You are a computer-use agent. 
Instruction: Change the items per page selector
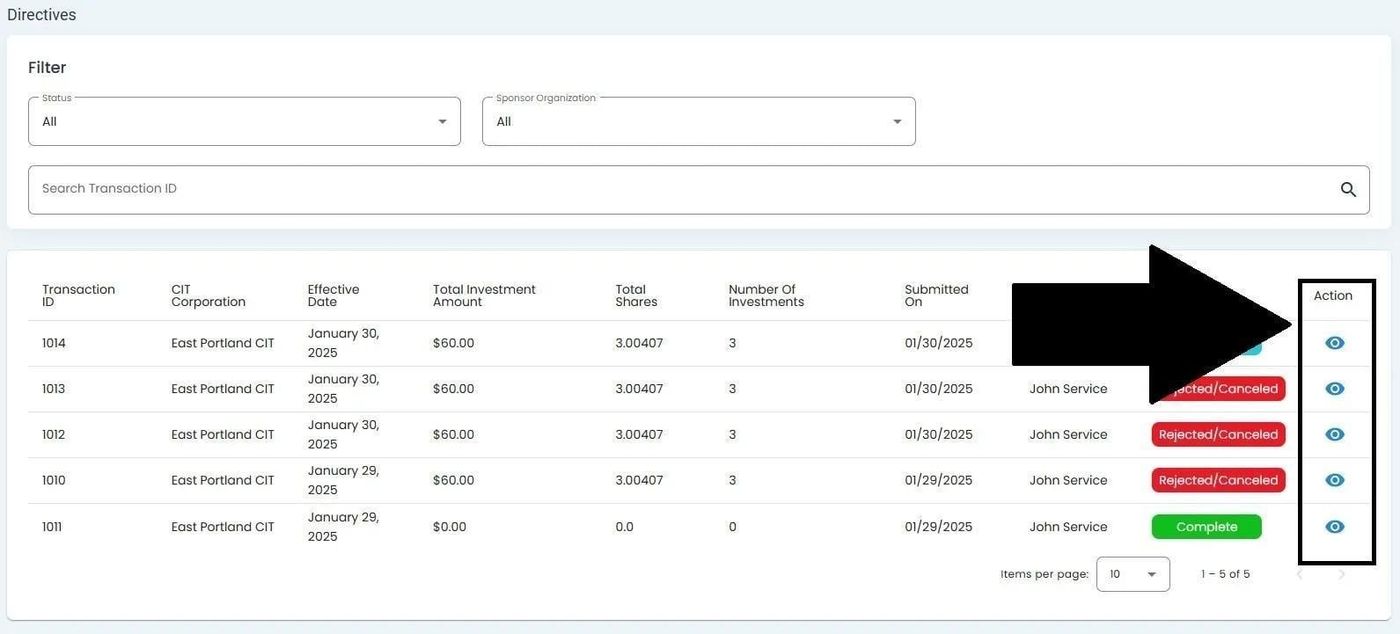click(1132, 575)
